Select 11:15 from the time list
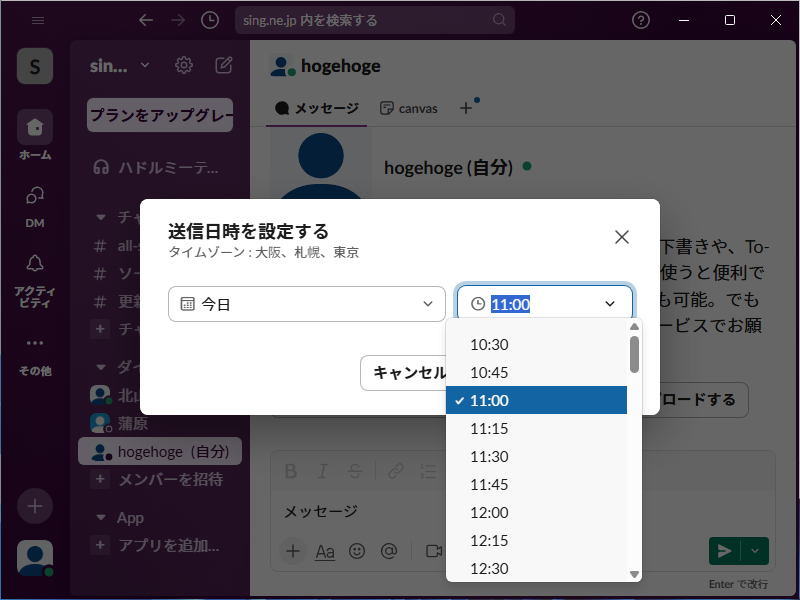The width and height of the screenshot is (800, 600). click(536, 429)
